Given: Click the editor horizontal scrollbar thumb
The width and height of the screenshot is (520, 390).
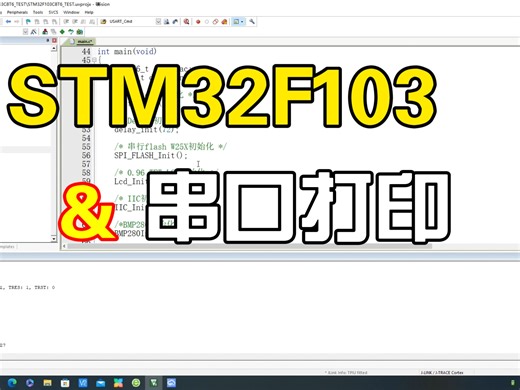Looking at the screenshot, I should [250, 246].
